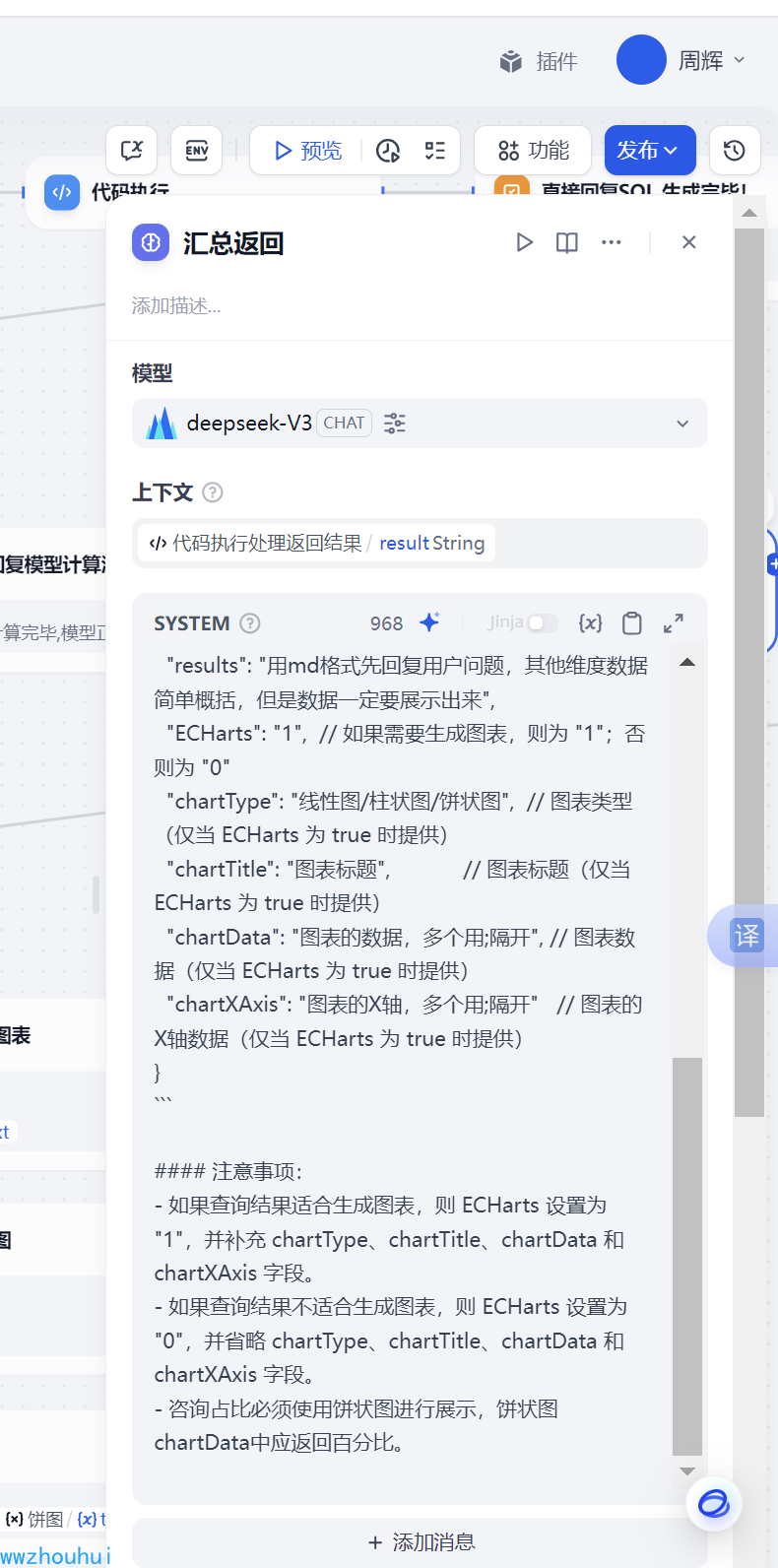This screenshot has height=1568, width=778.
Task: Run this step with play icon
Action: click(x=524, y=242)
